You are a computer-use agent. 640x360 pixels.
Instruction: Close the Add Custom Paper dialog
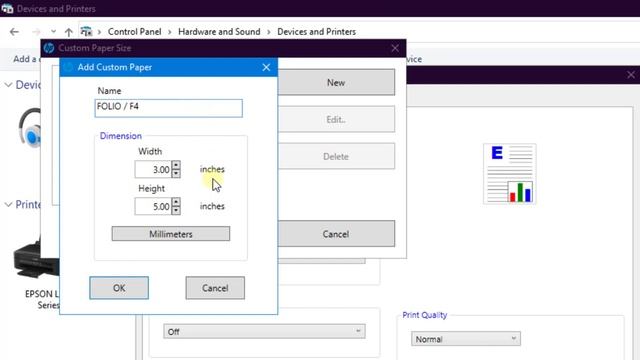point(266,67)
